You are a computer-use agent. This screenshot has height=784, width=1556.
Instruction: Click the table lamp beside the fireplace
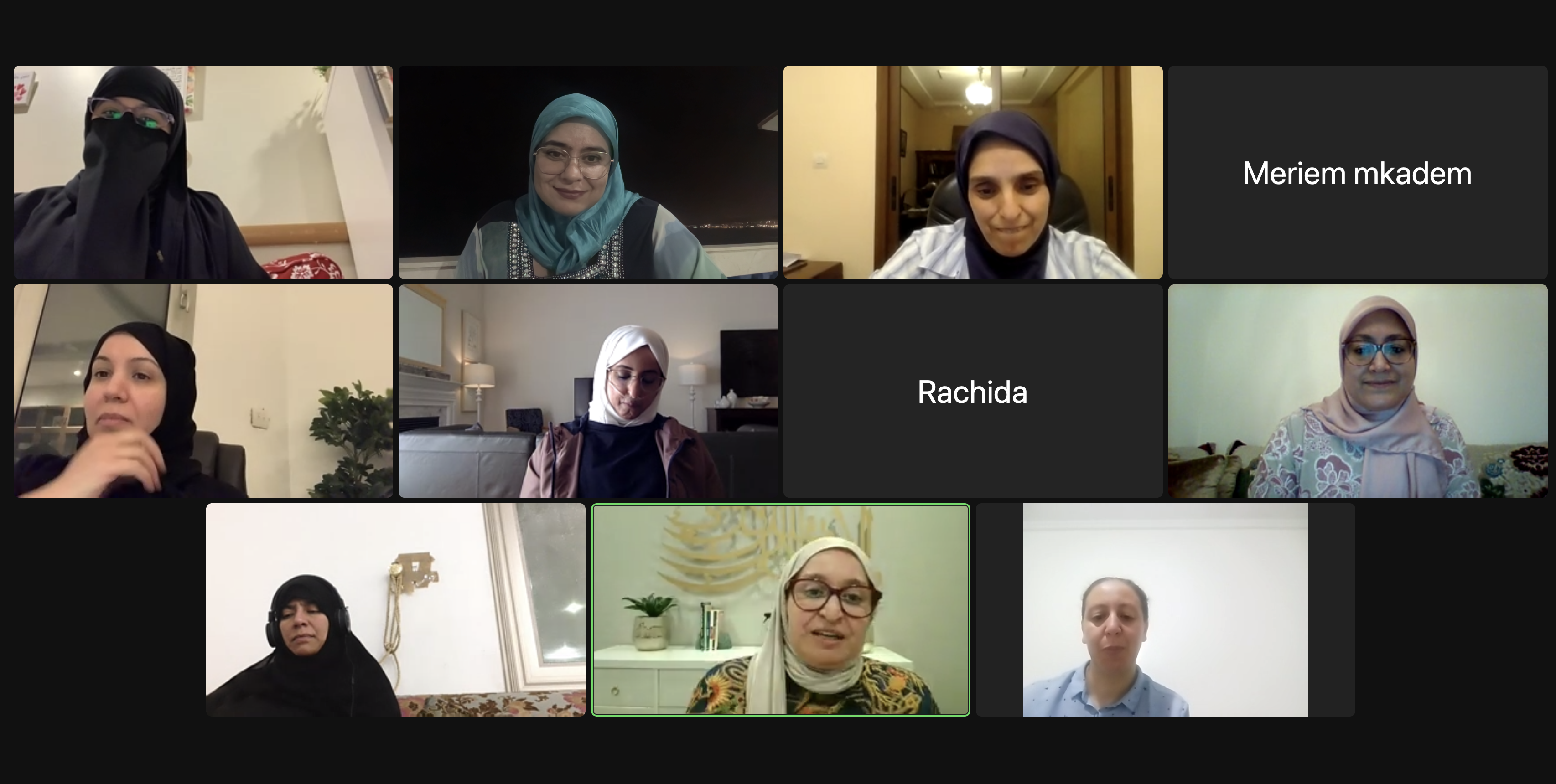pyautogui.click(x=480, y=392)
